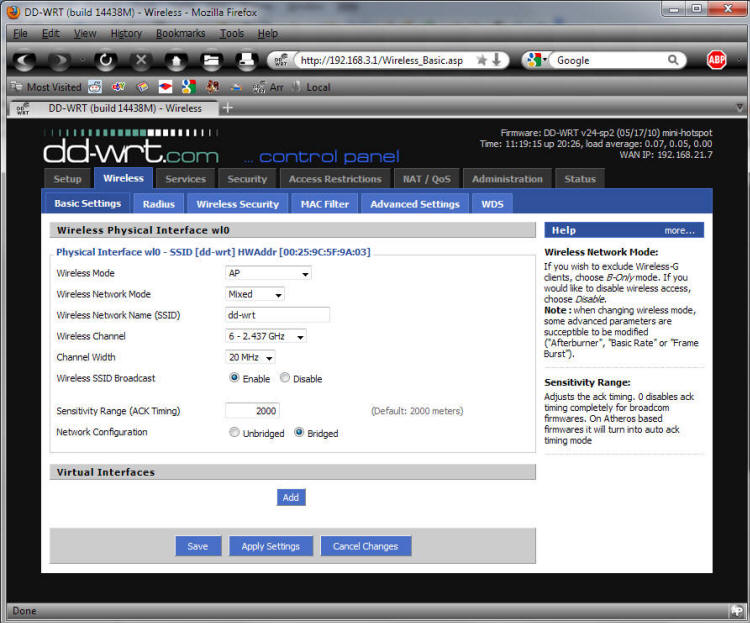Open the browser Help menu

point(268,33)
